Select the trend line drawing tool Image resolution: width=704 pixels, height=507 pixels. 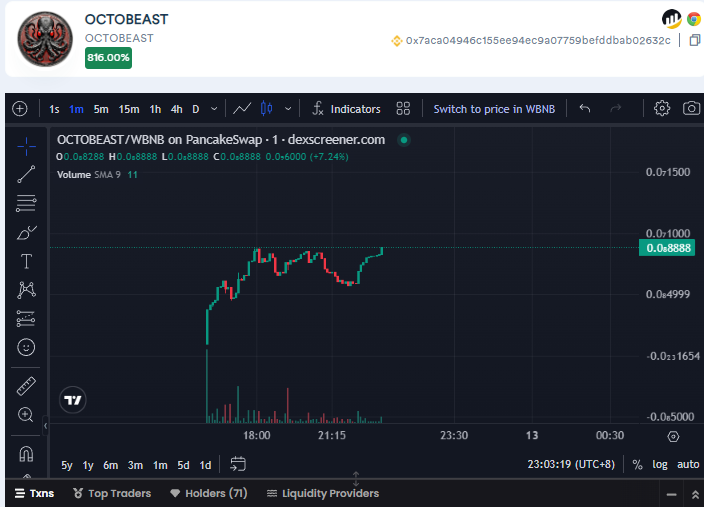click(26, 174)
